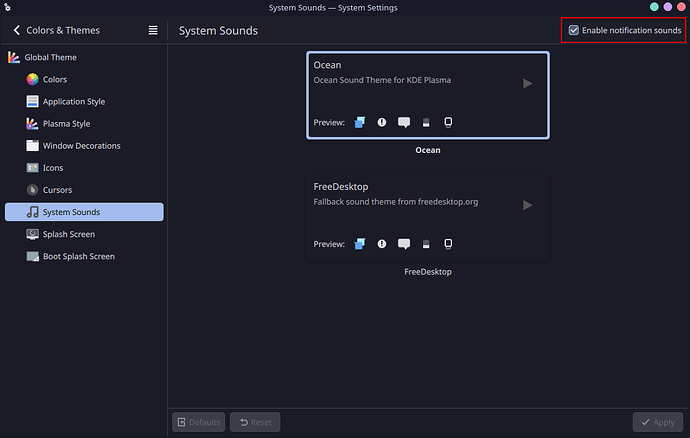
Task: Click "Ocean Sound Theme for KDE Plasma" text
Action: [382, 80]
